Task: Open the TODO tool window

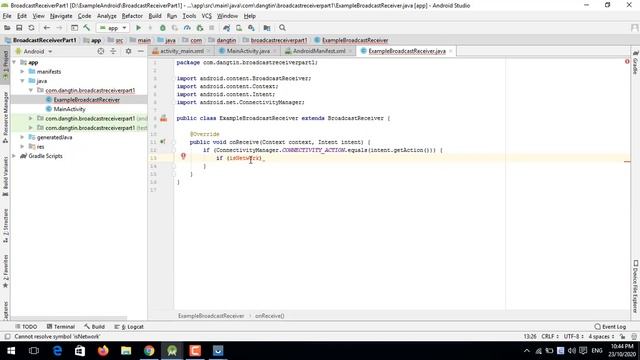Action: pos(26,327)
